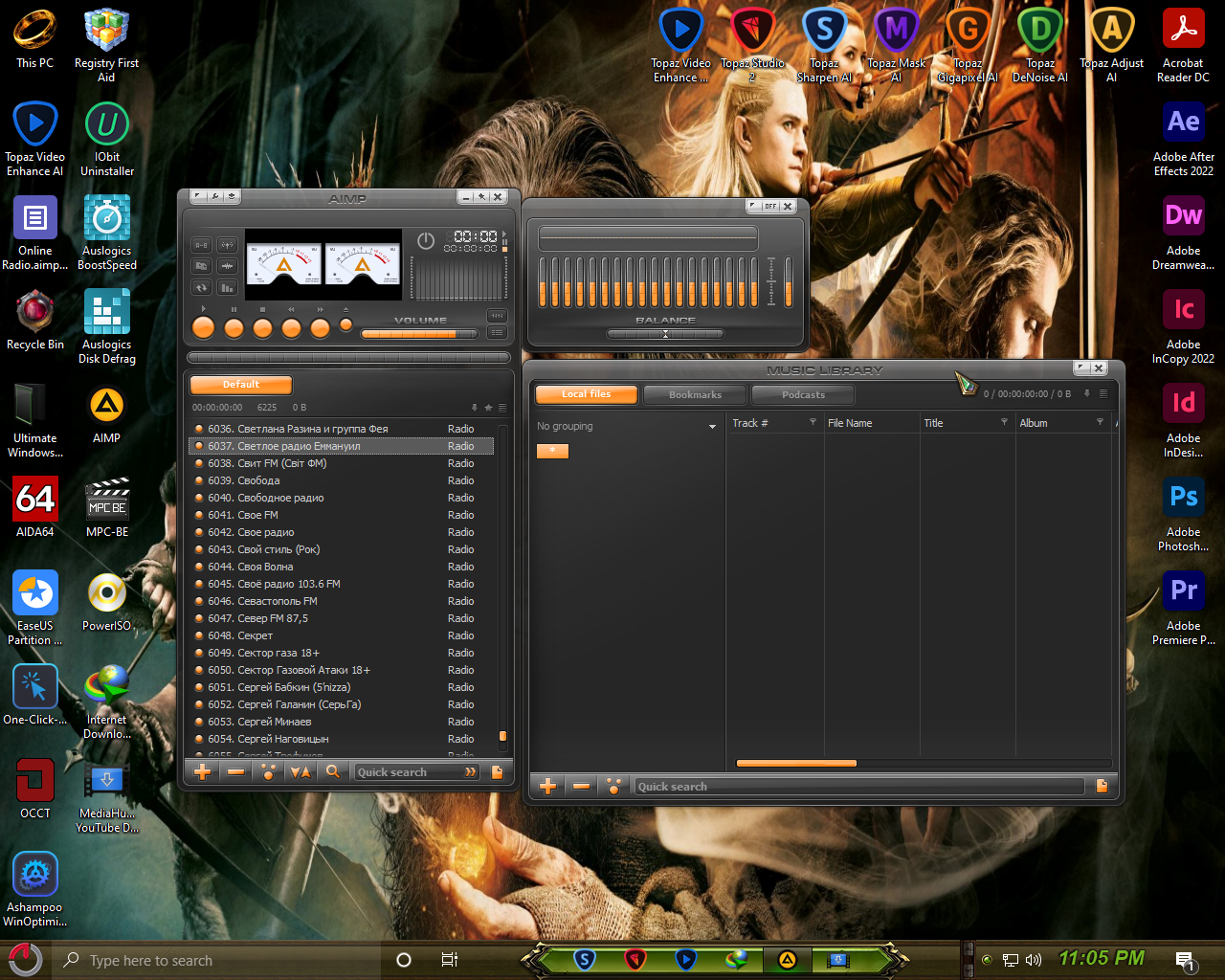Toggle shuffle playback mode button

pos(201,266)
